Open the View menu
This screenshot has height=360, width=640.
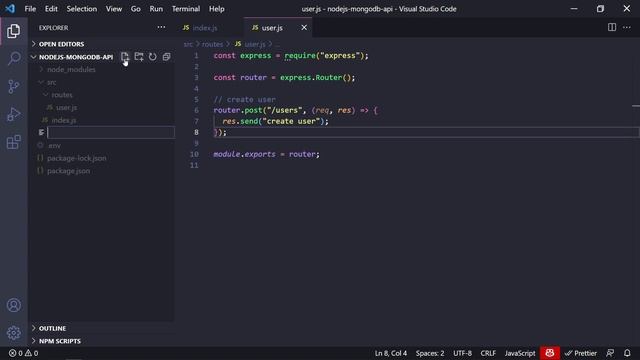pos(114,9)
